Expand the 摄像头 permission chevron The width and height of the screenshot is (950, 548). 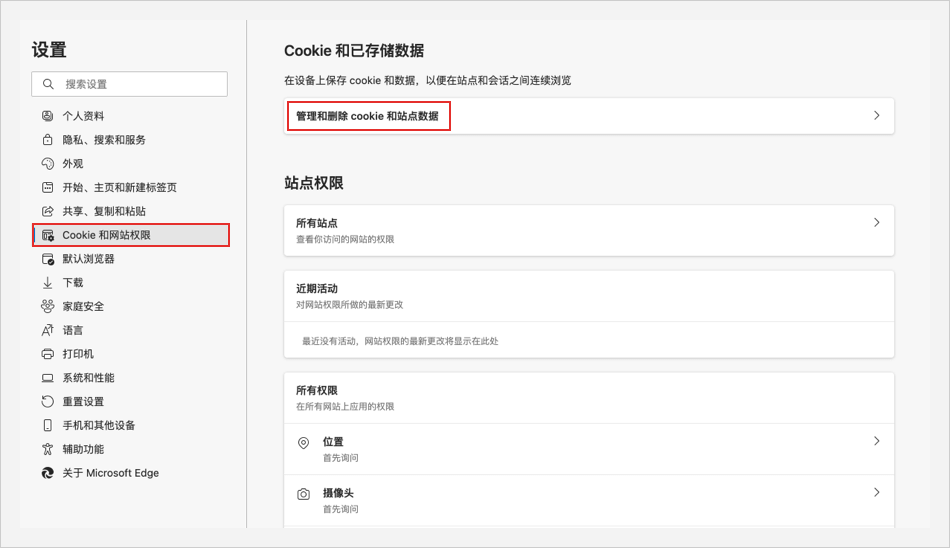(x=876, y=493)
